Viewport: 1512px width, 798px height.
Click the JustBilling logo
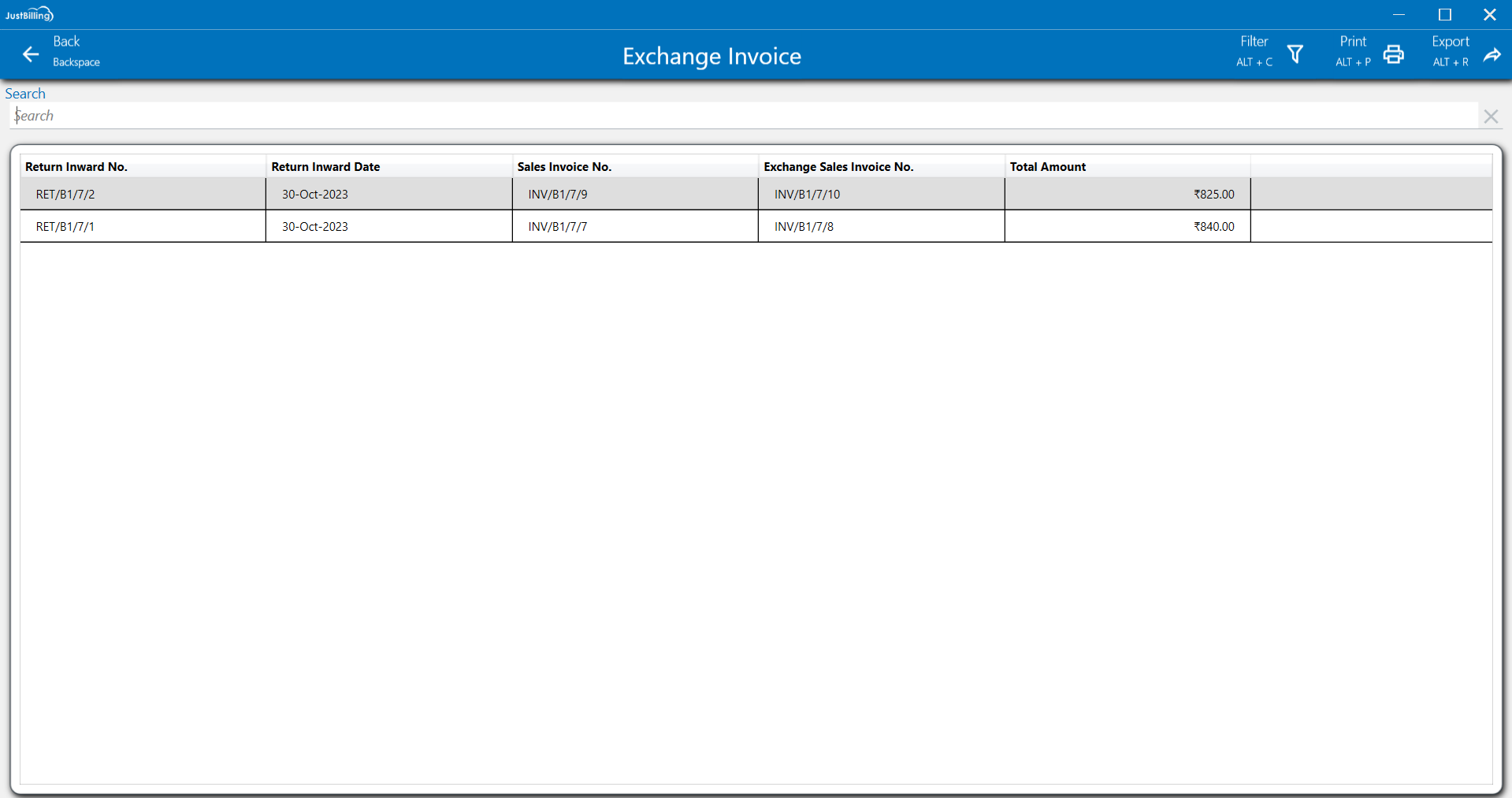click(x=29, y=14)
